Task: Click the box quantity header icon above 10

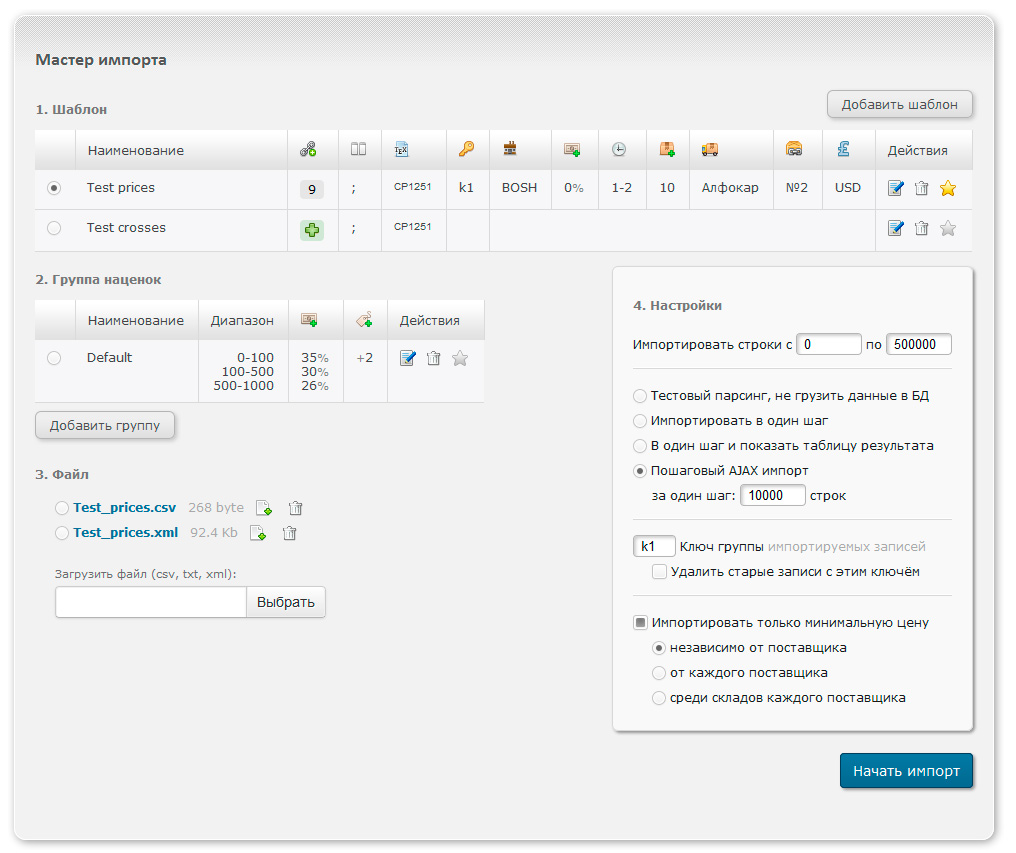Action: pos(667,149)
